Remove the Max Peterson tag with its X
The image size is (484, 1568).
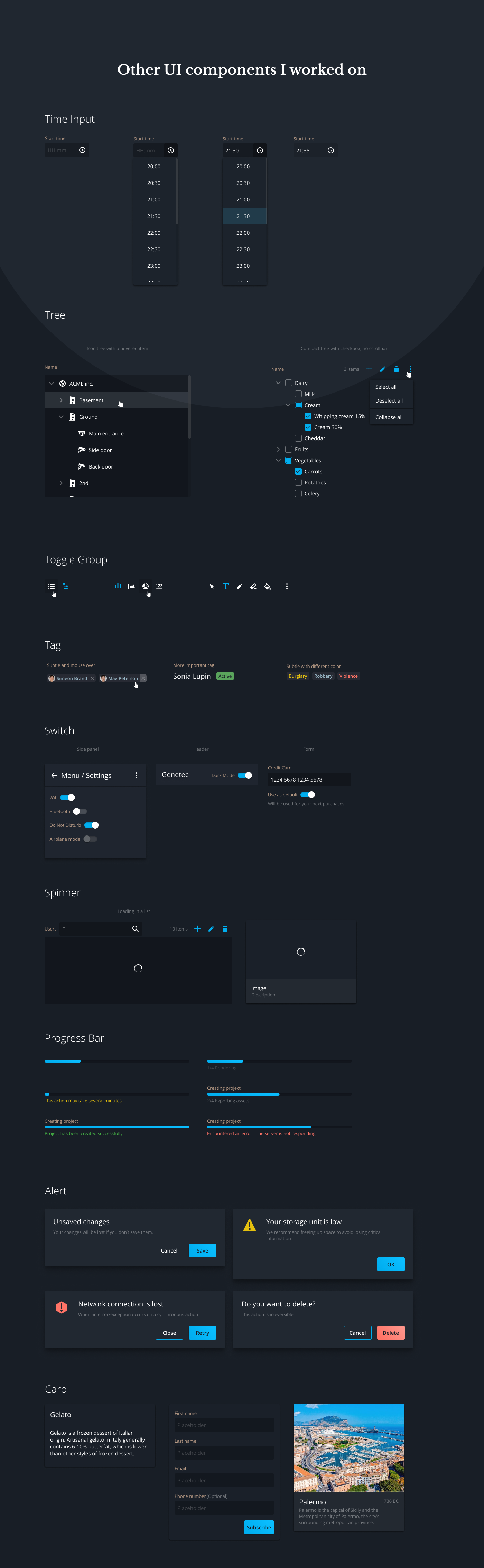[x=143, y=678]
